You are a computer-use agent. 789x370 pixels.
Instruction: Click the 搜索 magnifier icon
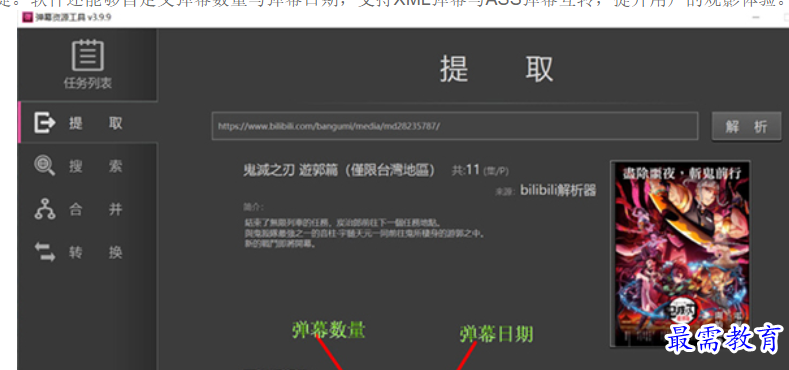[x=44, y=166]
